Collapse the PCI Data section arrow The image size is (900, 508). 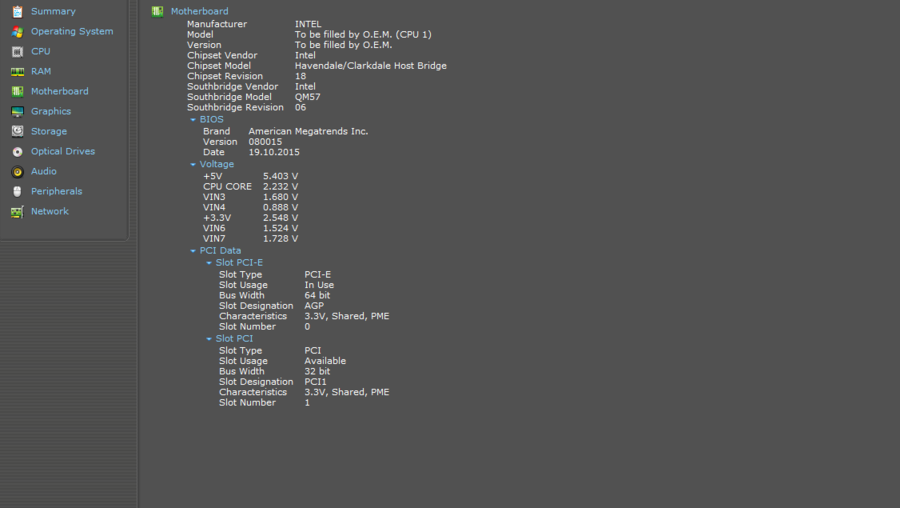(x=193, y=251)
